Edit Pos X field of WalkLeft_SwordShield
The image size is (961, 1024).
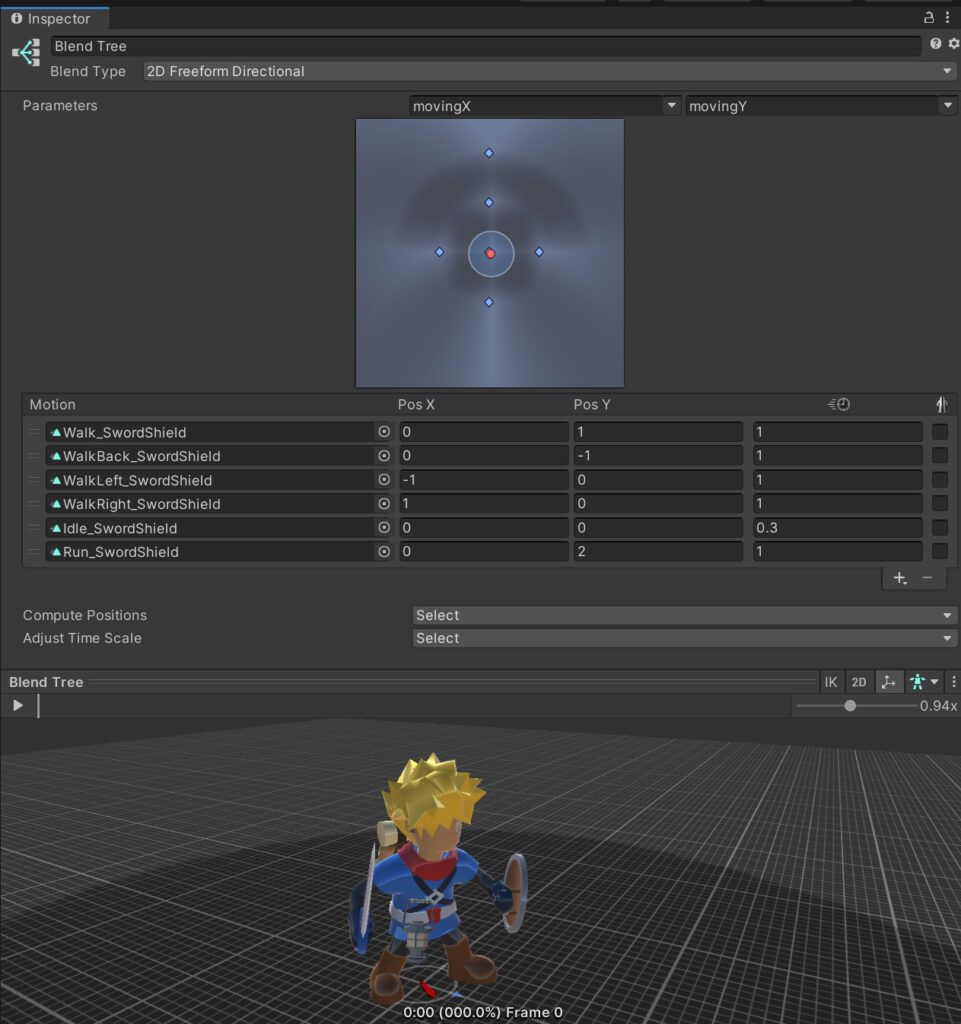pos(484,479)
